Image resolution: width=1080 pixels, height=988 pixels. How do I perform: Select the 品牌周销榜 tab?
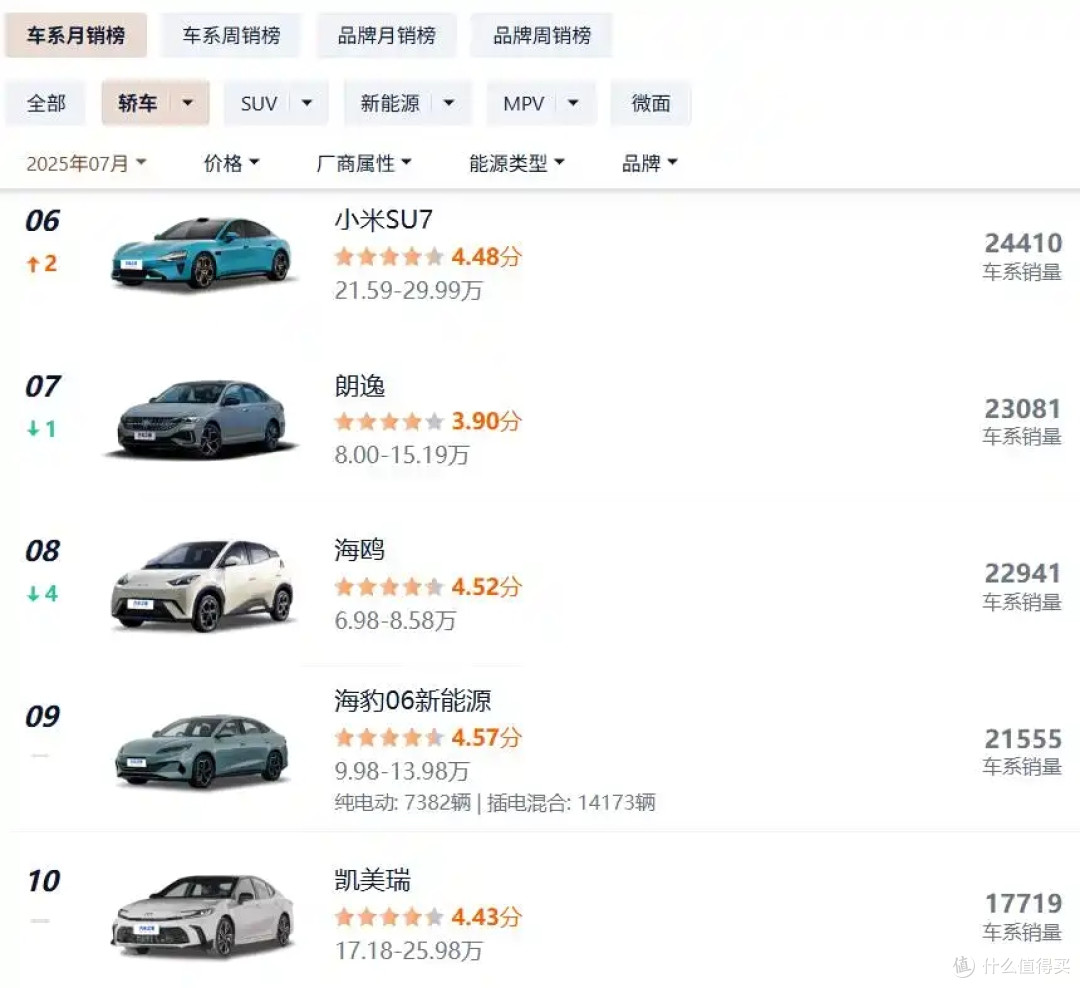click(542, 35)
